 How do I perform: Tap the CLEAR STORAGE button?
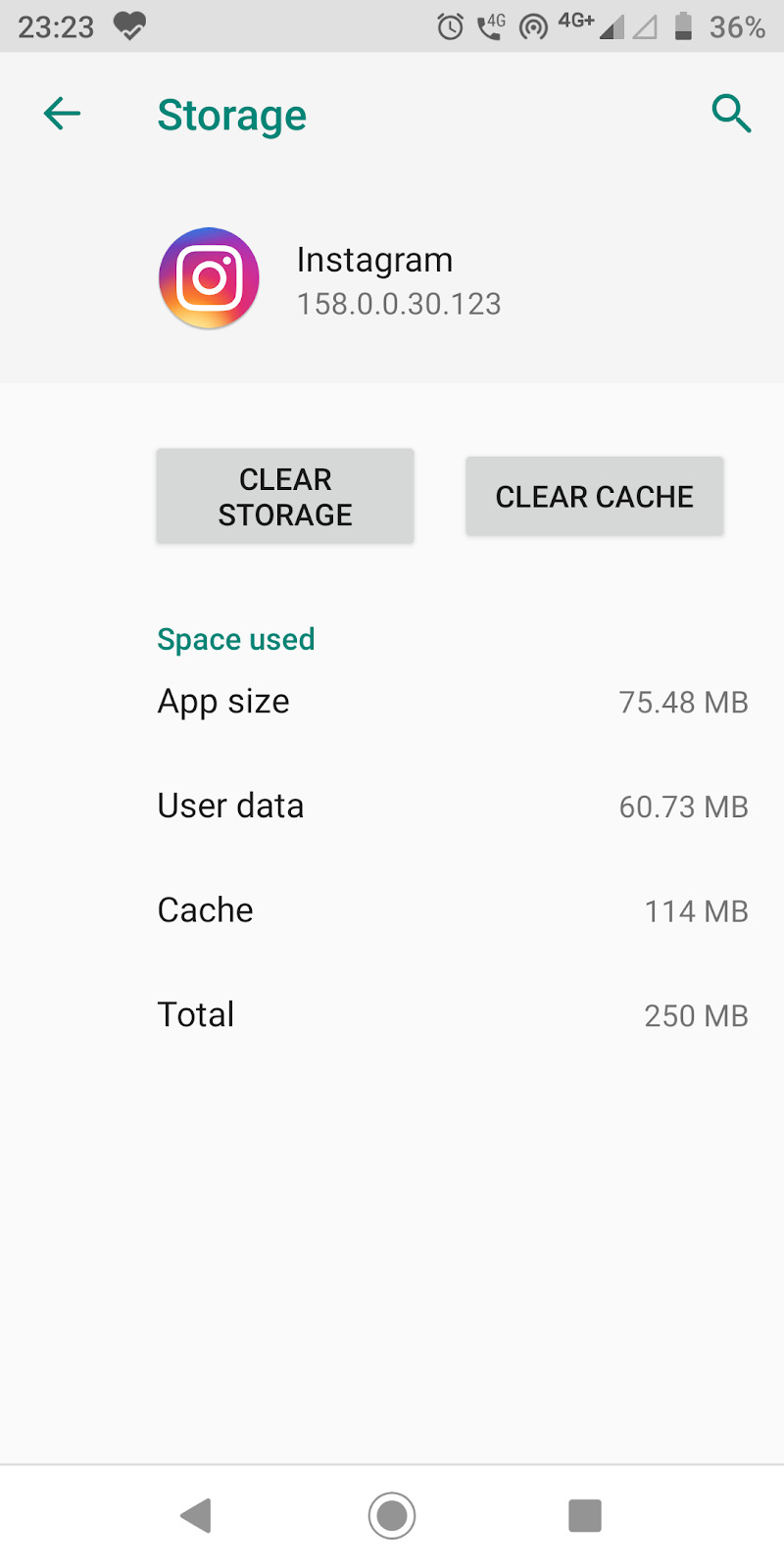pos(285,496)
